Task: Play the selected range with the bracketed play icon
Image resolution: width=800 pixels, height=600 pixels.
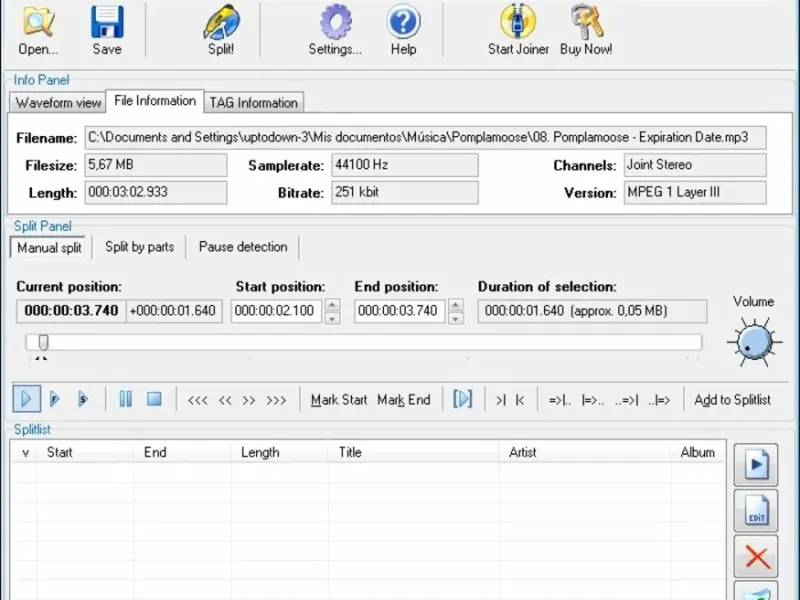Action: [462, 399]
